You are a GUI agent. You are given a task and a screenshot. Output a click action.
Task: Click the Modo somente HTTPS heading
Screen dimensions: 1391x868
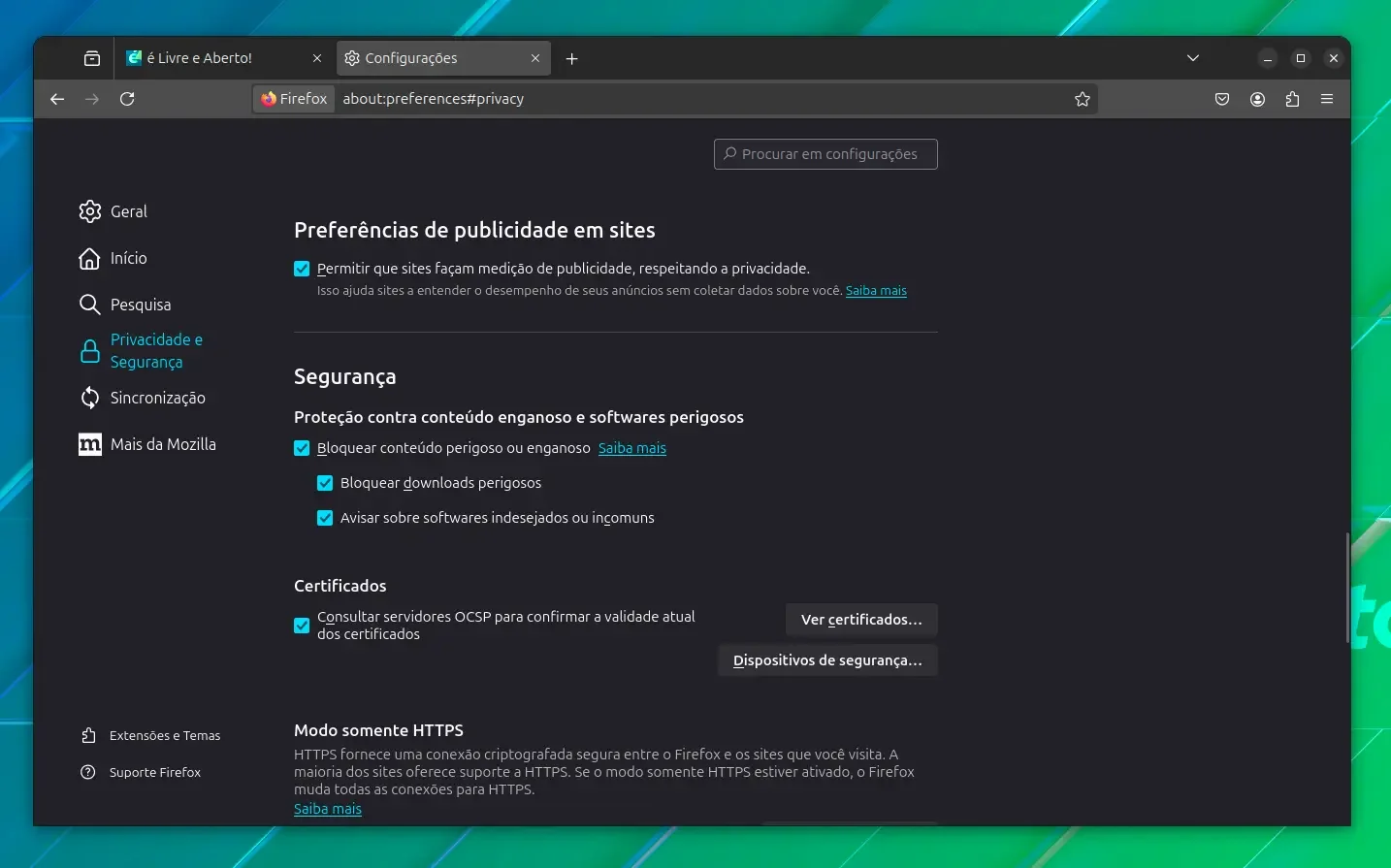[x=379, y=730]
